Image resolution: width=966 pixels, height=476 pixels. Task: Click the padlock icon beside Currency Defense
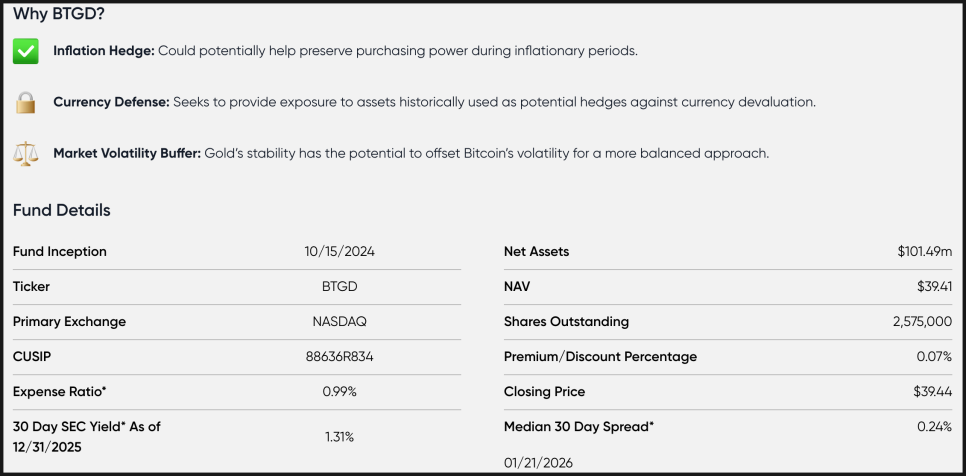(26, 102)
